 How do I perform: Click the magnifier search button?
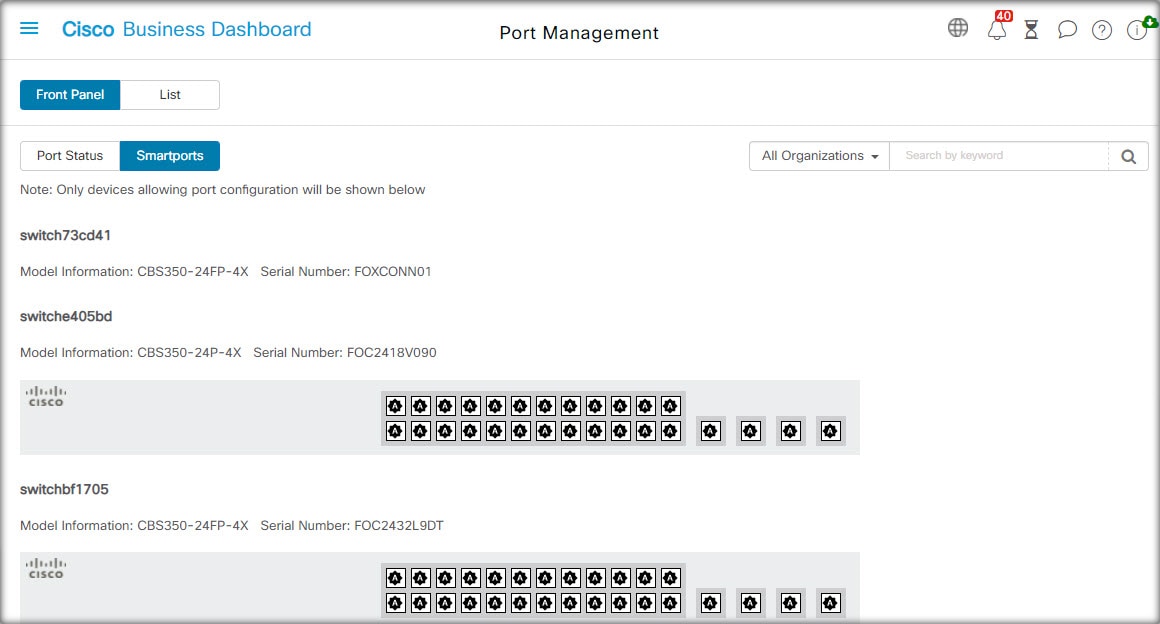(x=1128, y=156)
